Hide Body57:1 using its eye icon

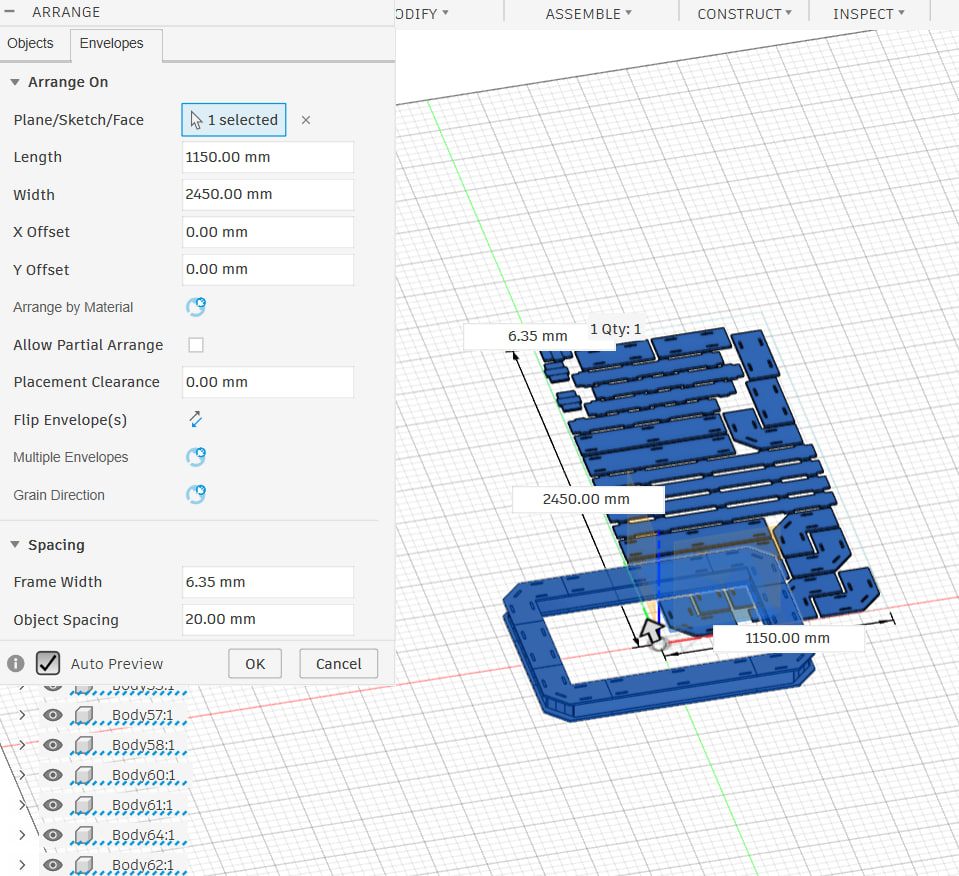click(53, 715)
